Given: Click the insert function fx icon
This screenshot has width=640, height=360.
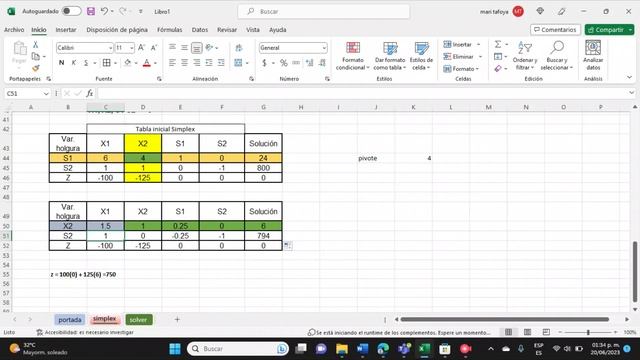Looking at the screenshot, I should 89,93.
